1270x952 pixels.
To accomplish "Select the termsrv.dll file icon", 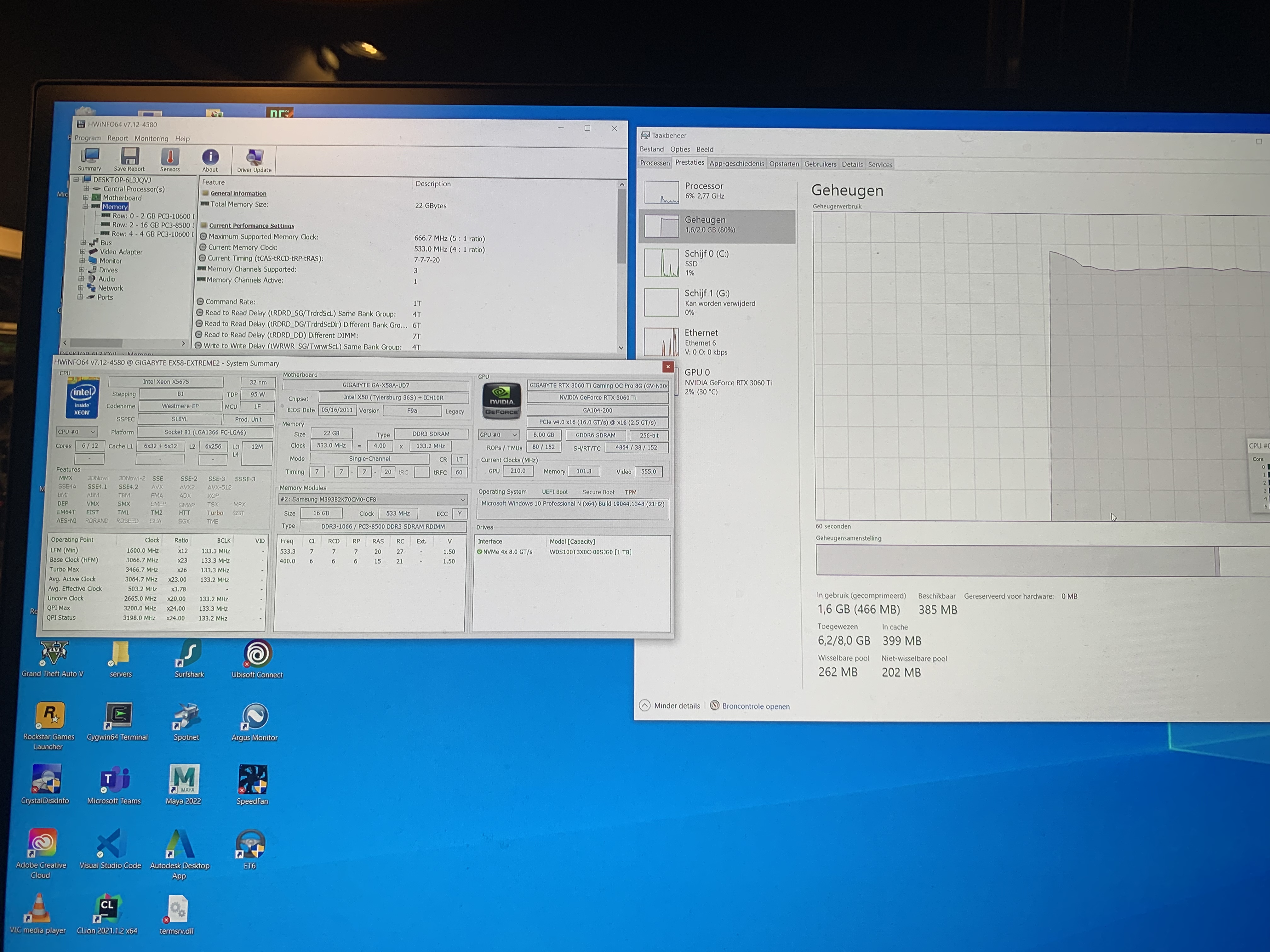I will tap(177, 915).
